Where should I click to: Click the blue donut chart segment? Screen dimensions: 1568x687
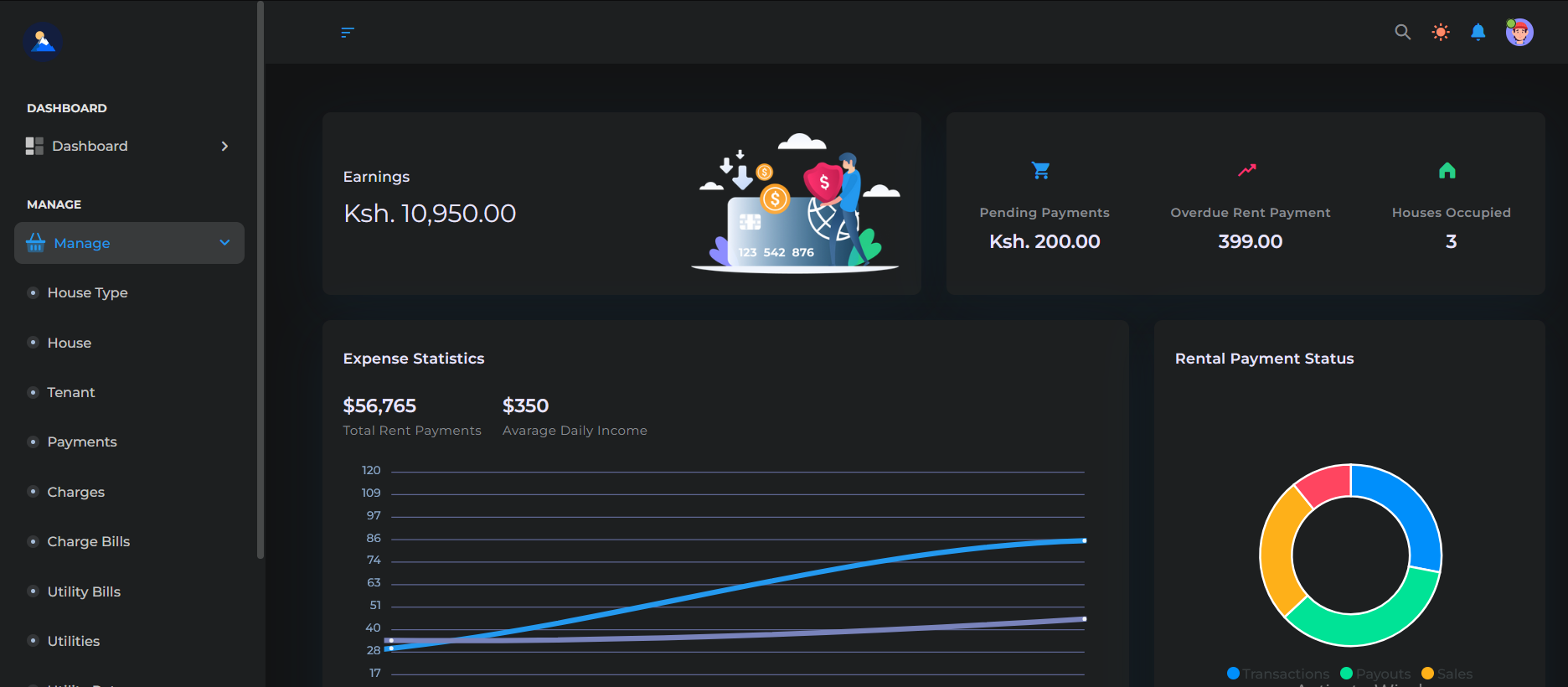[1407, 512]
